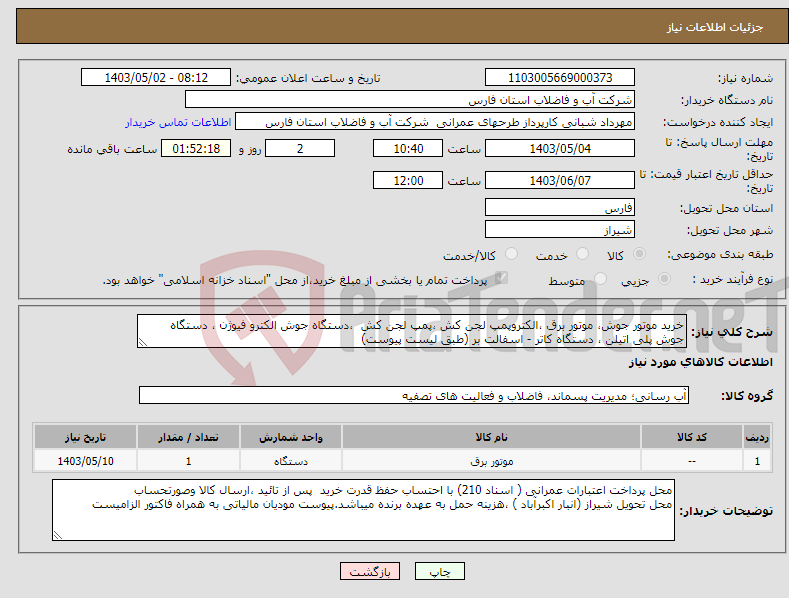Select the جزیی purchase type radio
This screenshot has width=789, height=598.
[664, 278]
